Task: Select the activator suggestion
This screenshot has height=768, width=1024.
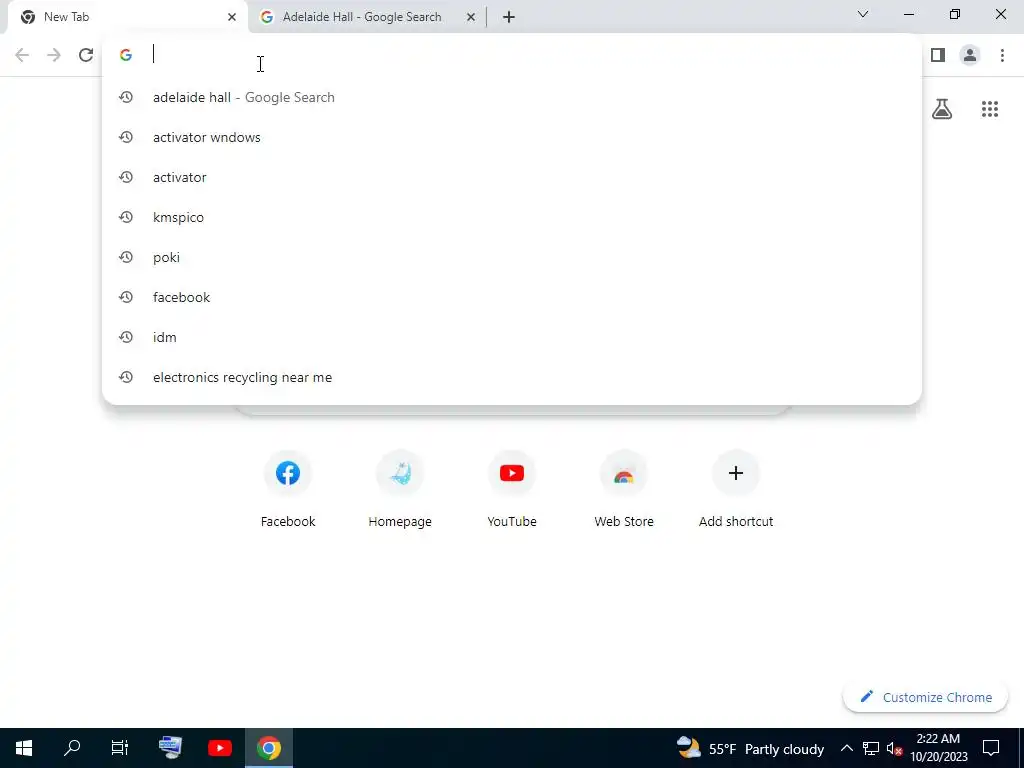Action: pos(512,177)
